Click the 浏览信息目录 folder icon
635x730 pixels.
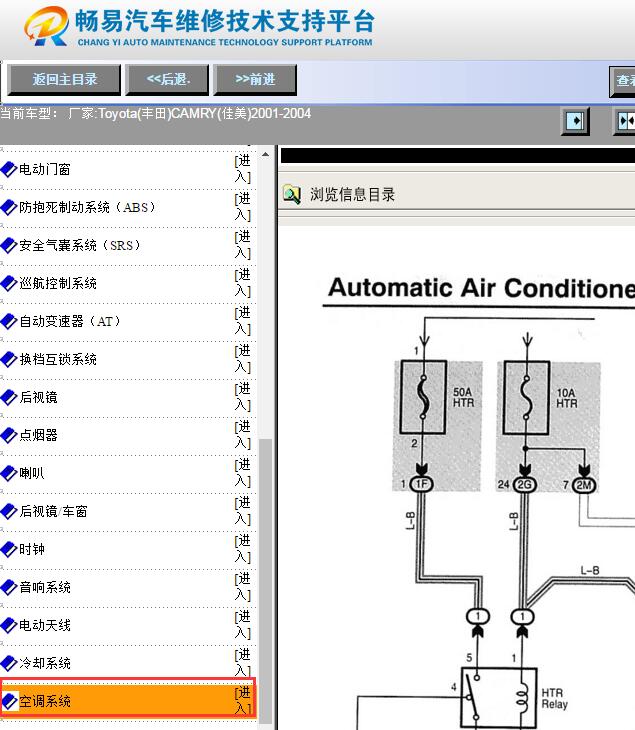click(292, 194)
